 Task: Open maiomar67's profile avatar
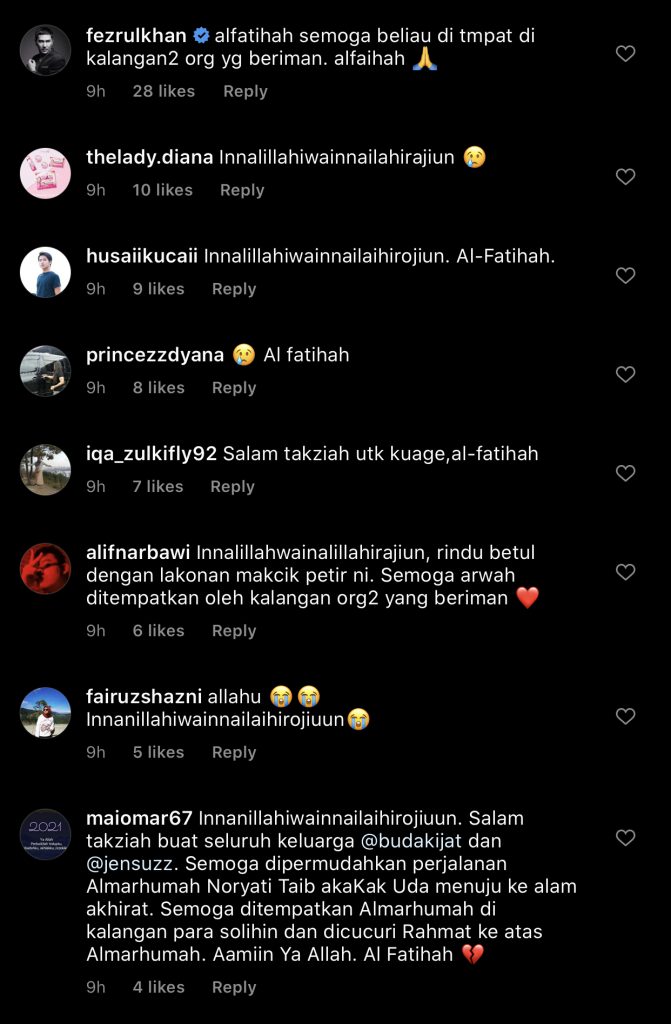click(x=45, y=834)
